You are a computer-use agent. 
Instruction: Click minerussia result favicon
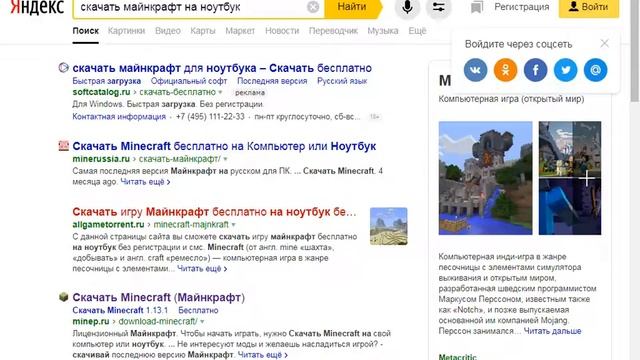63,146
